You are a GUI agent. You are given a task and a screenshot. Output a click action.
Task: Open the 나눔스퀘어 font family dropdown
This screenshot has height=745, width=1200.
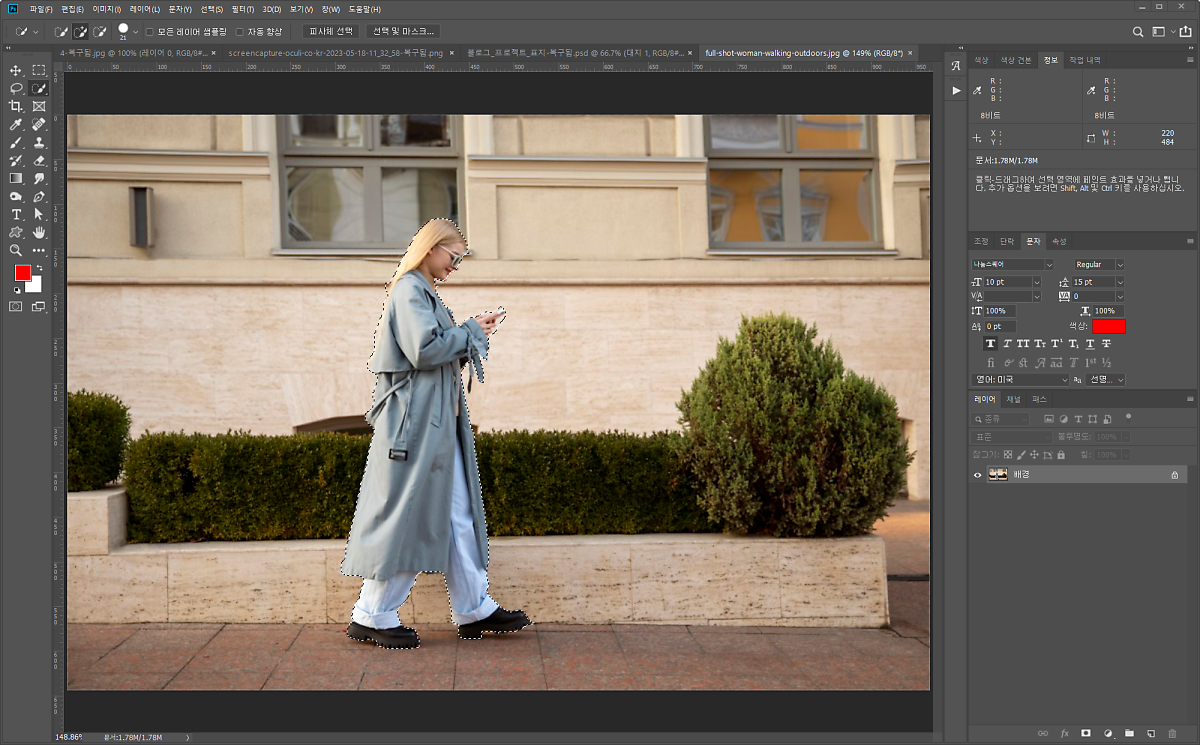click(1048, 265)
